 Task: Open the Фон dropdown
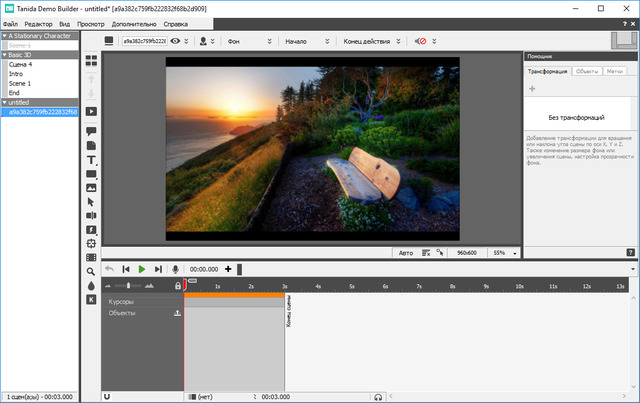point(250,41)
